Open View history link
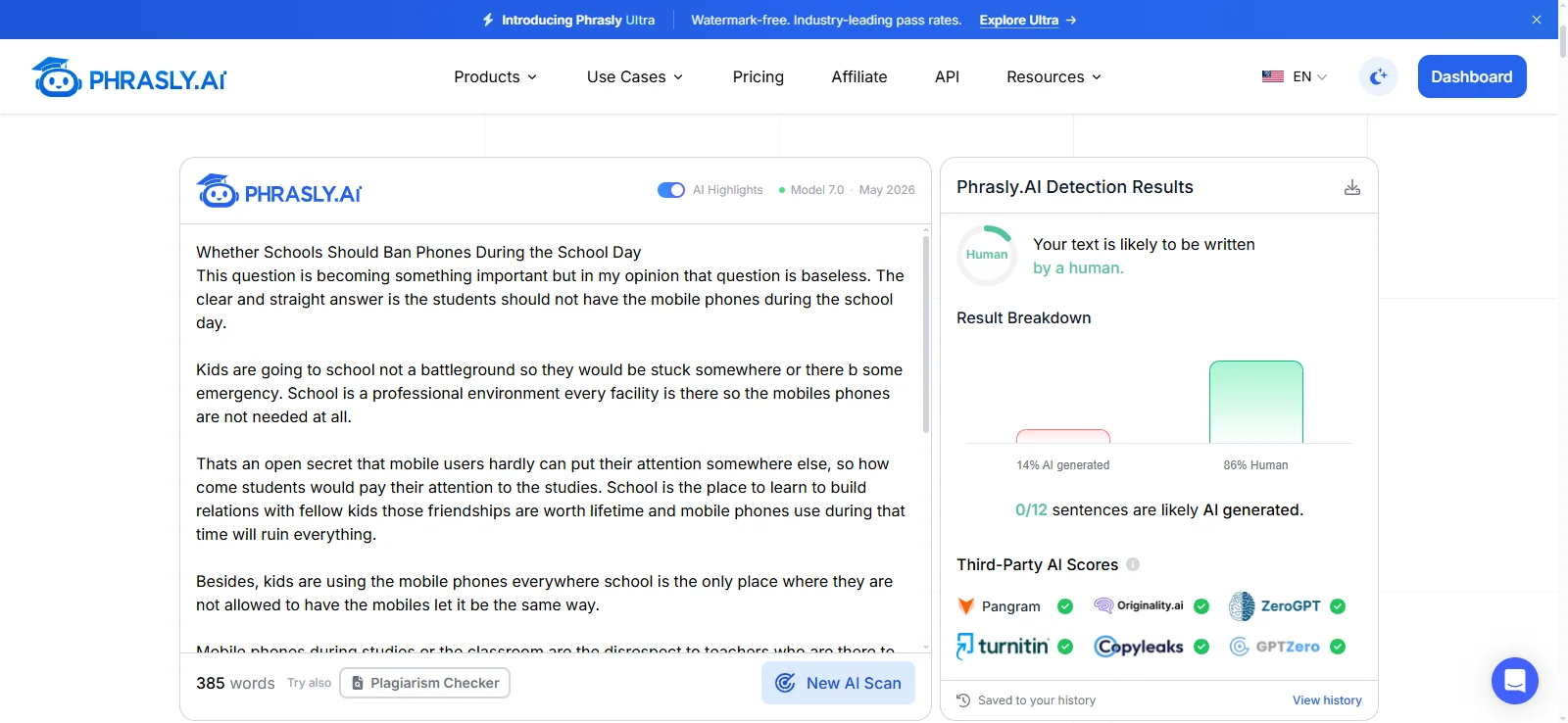1568x723 pixels. pyautogui.click(x=1327, y=700)
